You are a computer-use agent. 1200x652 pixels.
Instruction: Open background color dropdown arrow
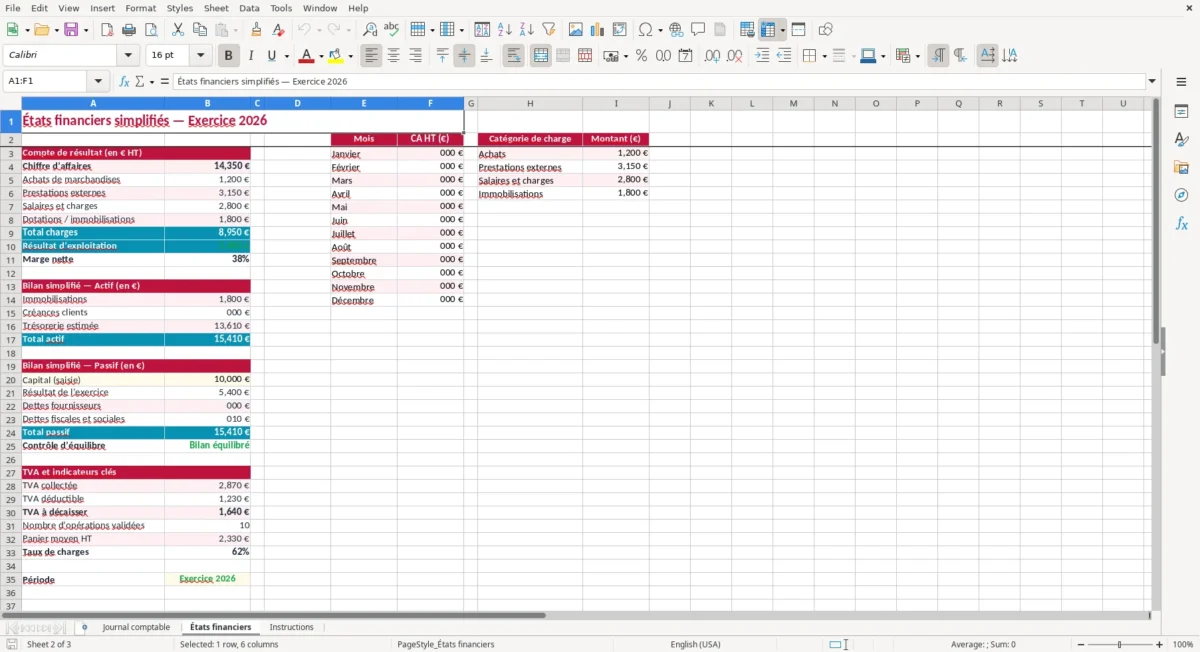[351, 57]
